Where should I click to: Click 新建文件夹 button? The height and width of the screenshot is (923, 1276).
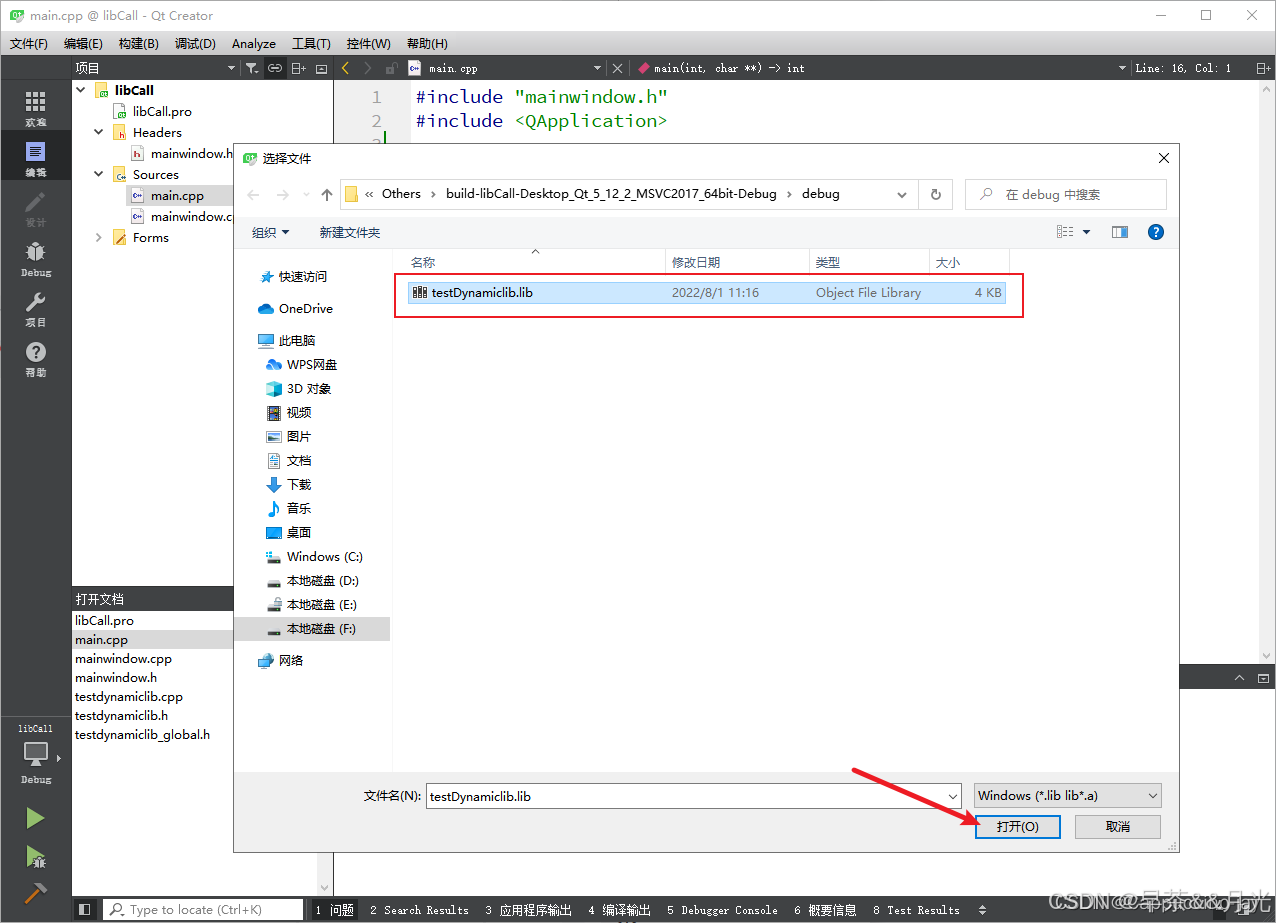pyautogui.click(x=350, y=232)
